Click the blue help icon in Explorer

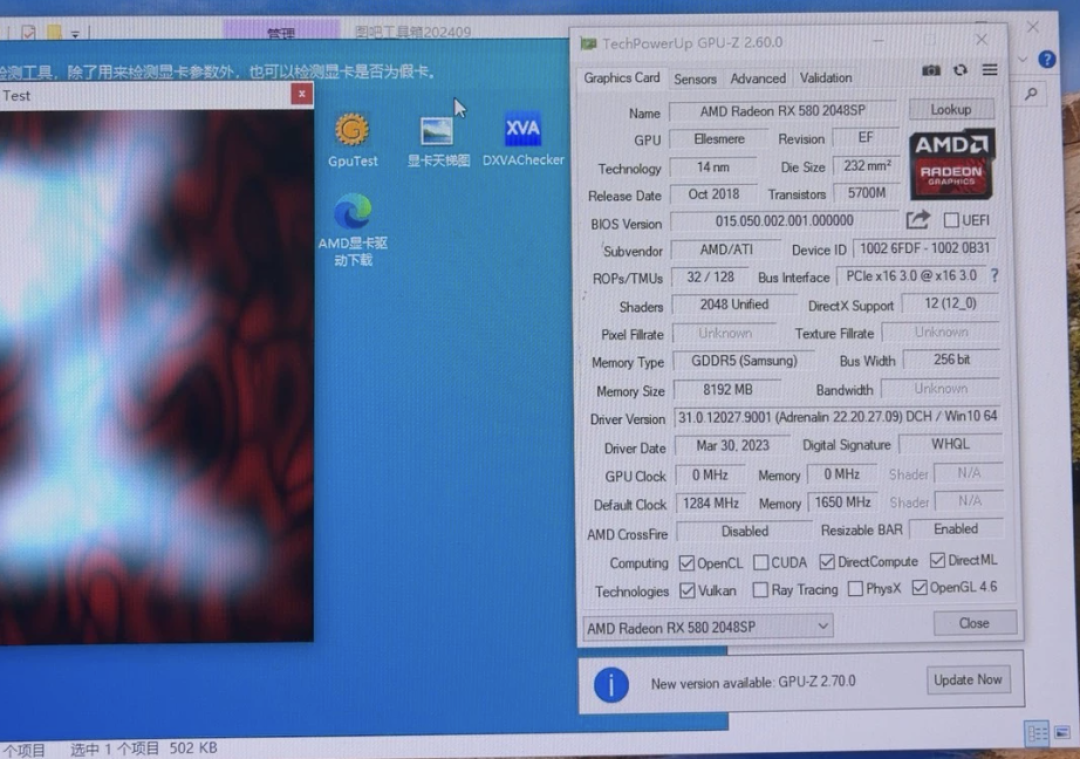pos(1047,59)
